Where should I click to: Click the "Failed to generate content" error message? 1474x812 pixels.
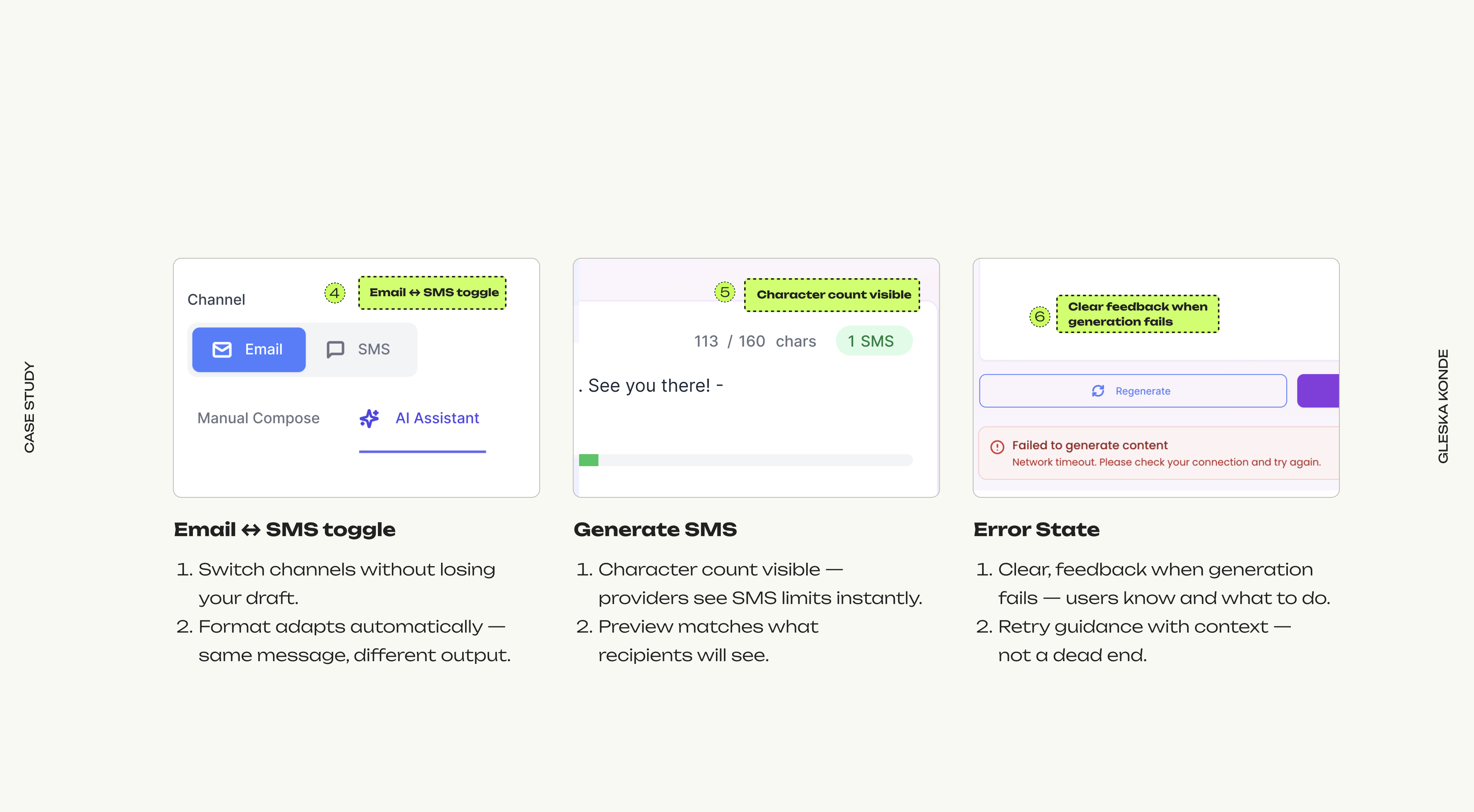(x=1089, y=445)
